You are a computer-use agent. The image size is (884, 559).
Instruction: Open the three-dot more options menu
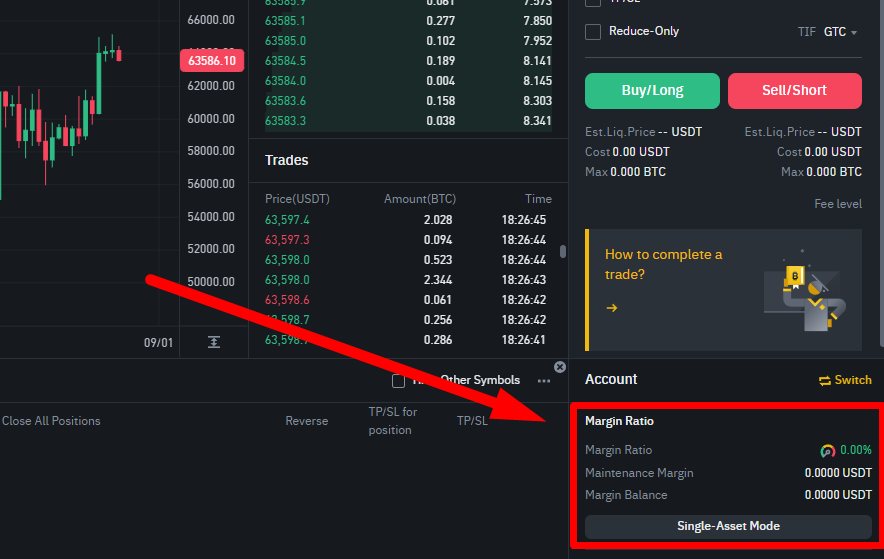click(544, 381)
